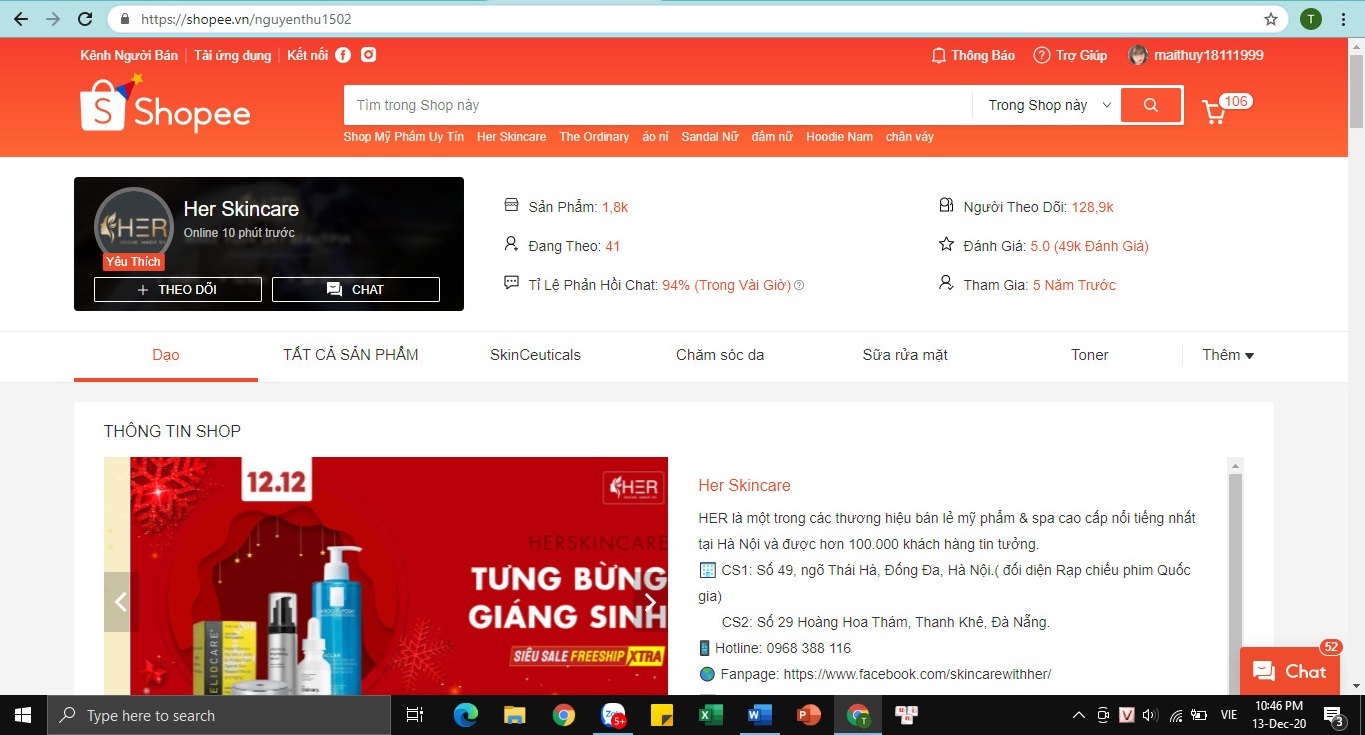Click in the Tìm trong Shop này search box
The height and width of the screenshot is (735, 1365).
pos(658,105)
